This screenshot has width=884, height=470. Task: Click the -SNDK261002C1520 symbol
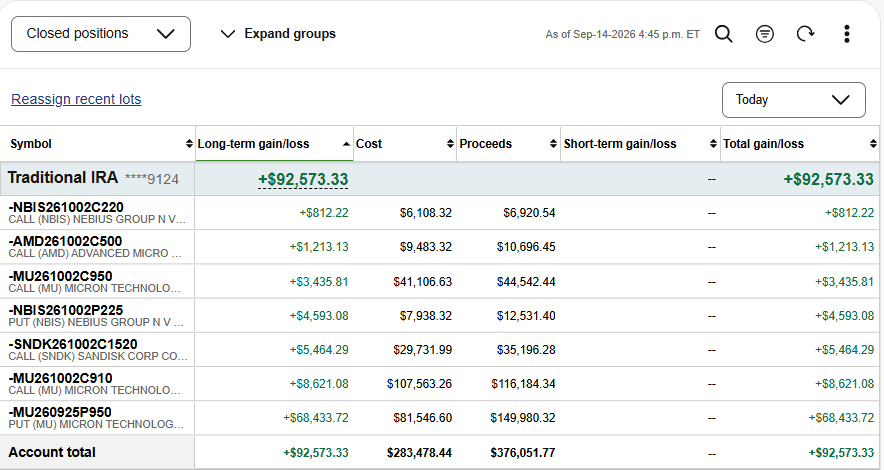73,344
